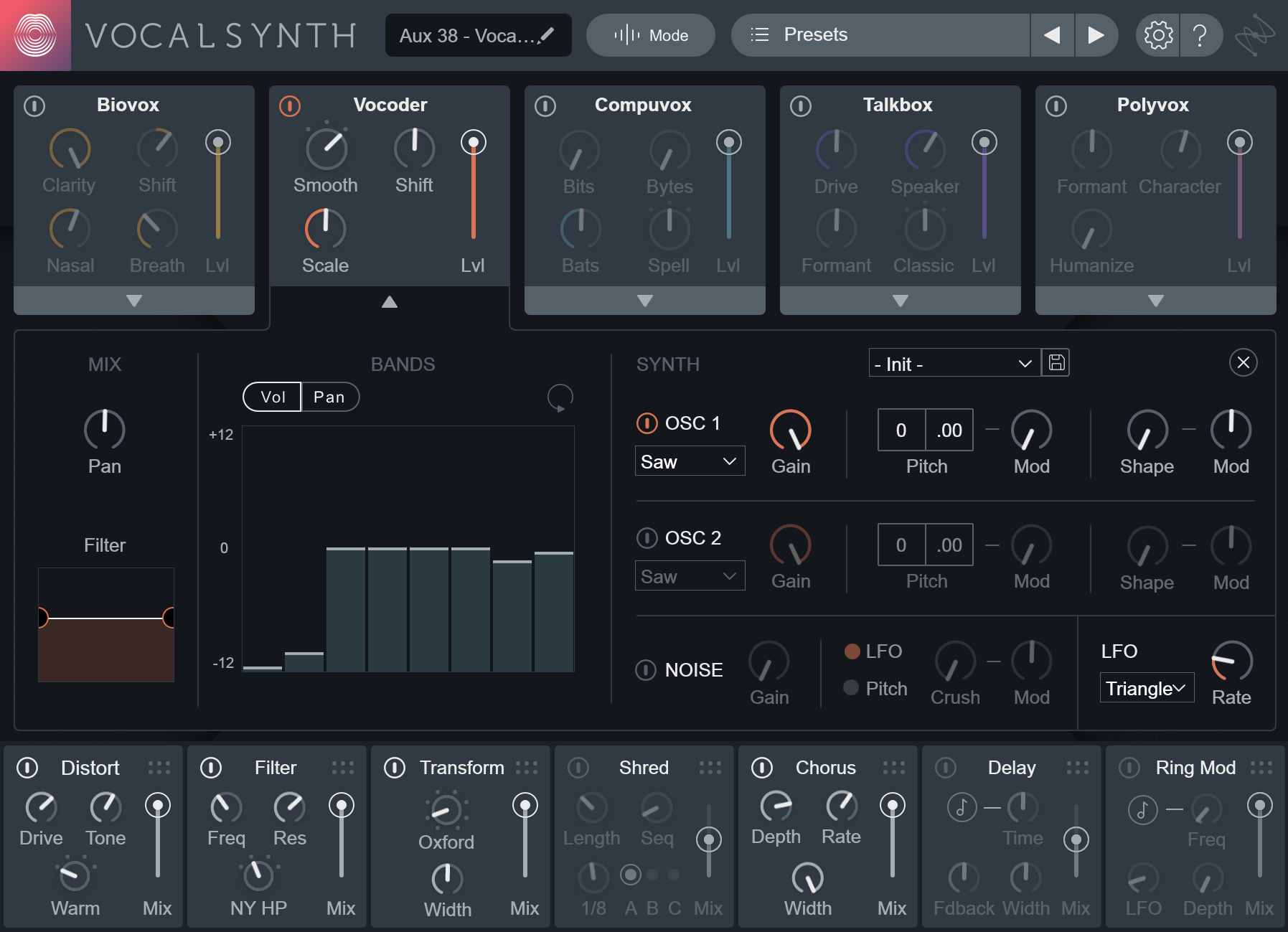This screenshot has height=932, width=1288.
Task: Bypass the Distort effect power button
Action: click(27, 768)
